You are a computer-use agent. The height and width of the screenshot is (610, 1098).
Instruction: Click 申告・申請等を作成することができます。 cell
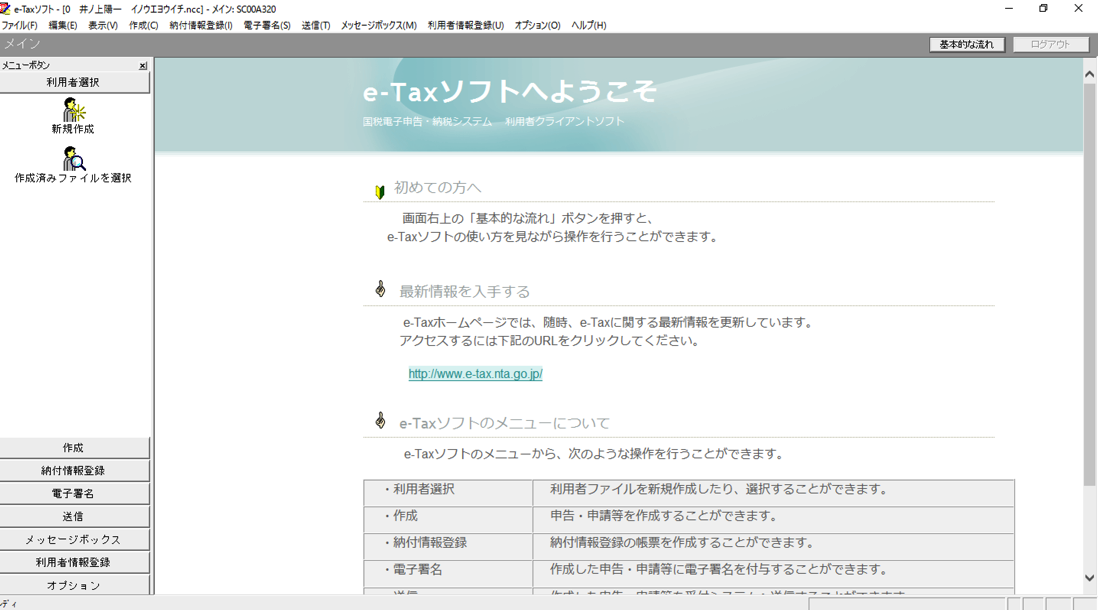[774, 520]
